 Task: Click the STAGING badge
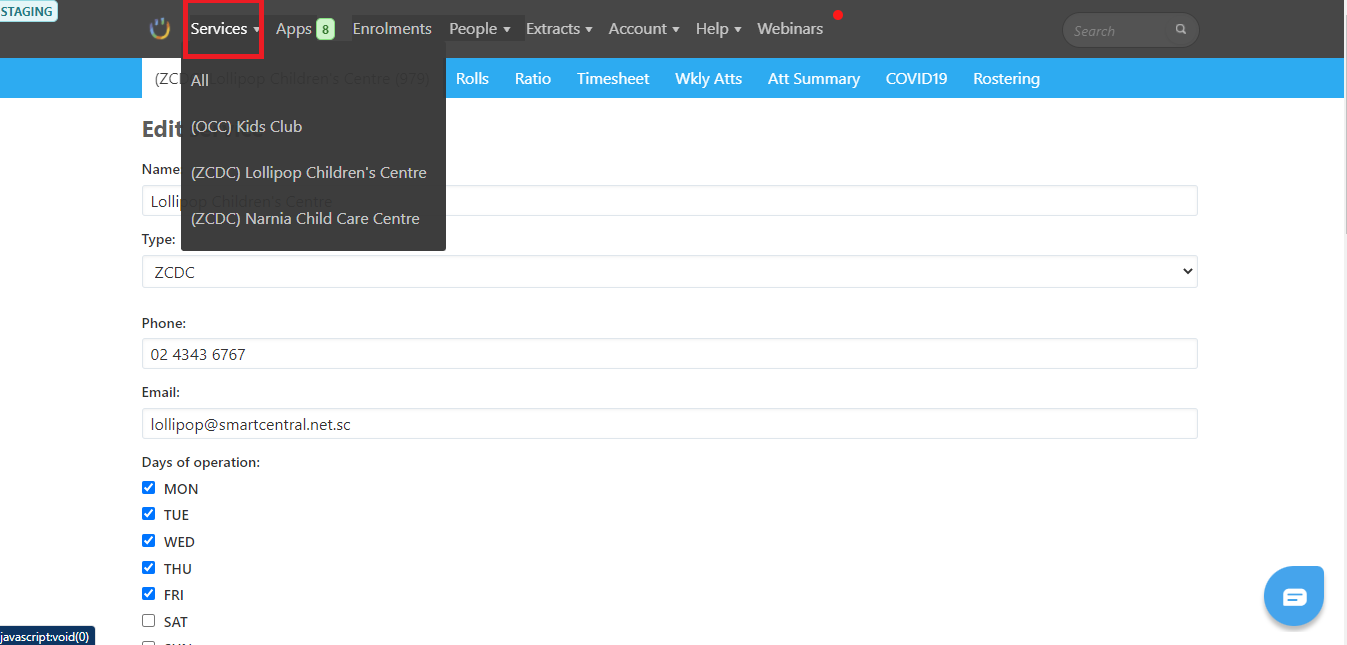click(28, 11)
